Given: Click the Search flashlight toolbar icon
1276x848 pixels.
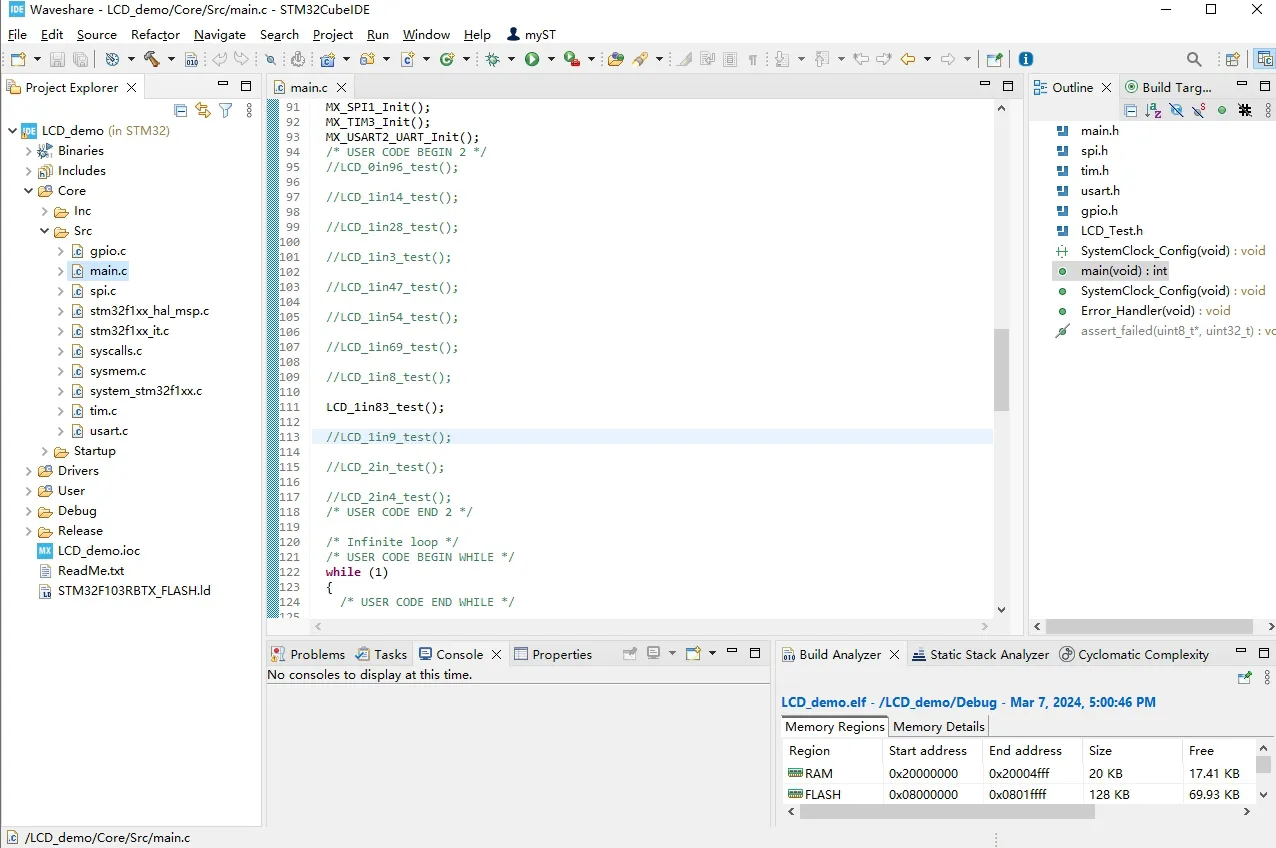Looking at the screenshot, I should [640, 59].
